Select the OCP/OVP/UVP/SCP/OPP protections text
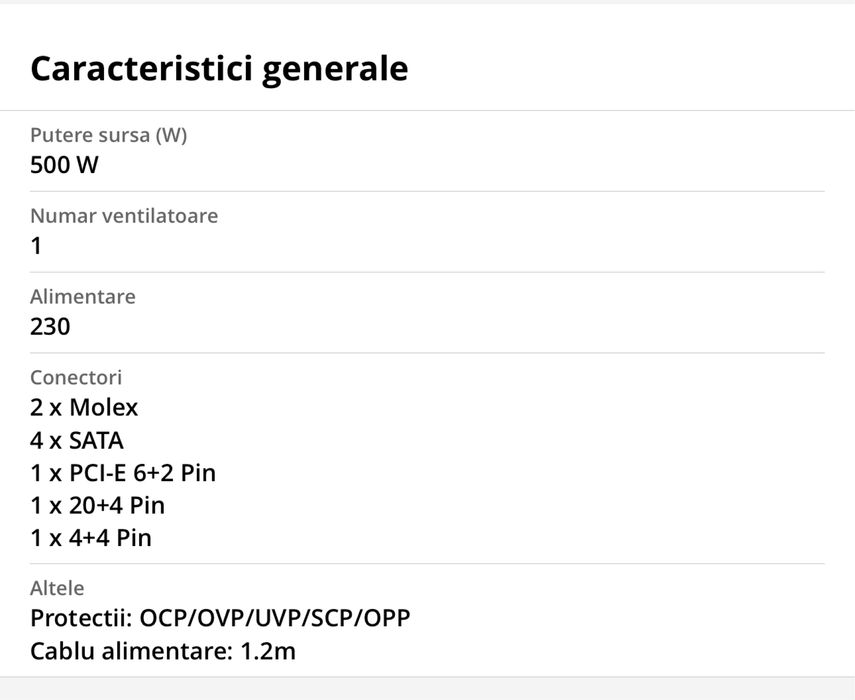The image size is (855, 700). (x=275, y=619)
